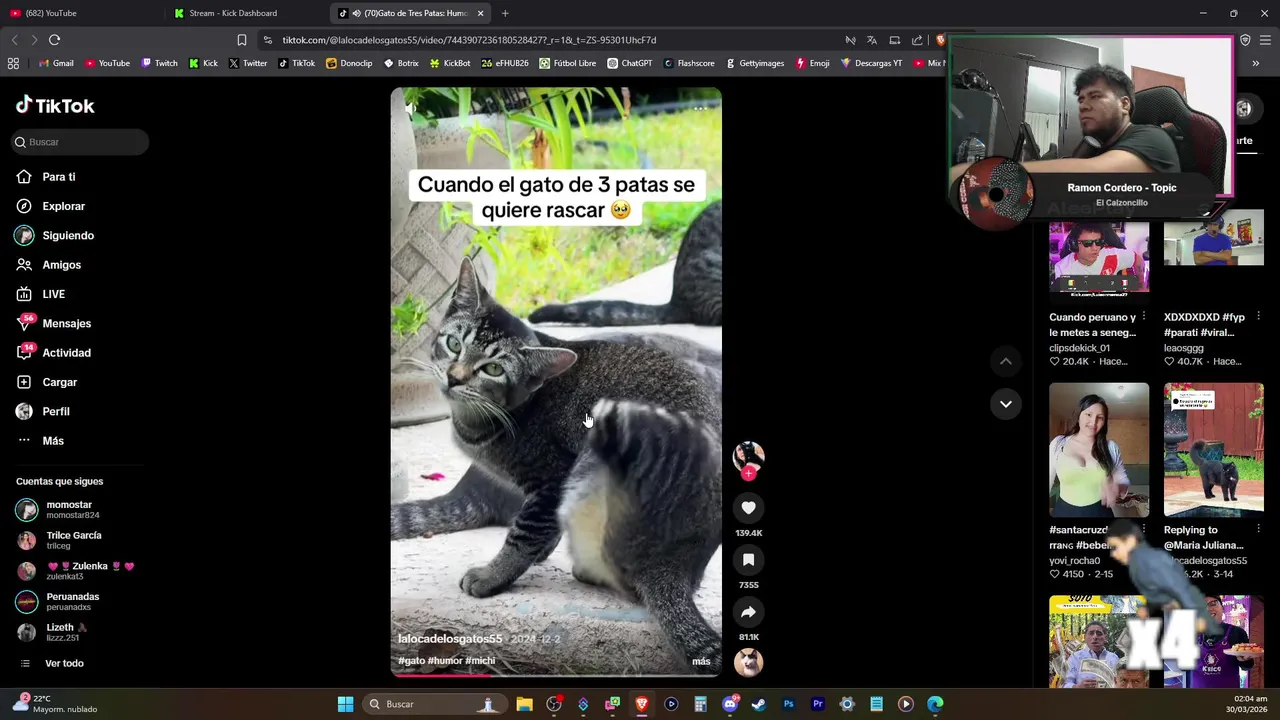This screenshot has width=1280, height=720.
Task: Click the Windows taskbar Buscar search box
Action: pyautogui.click(x=435, y=704)
